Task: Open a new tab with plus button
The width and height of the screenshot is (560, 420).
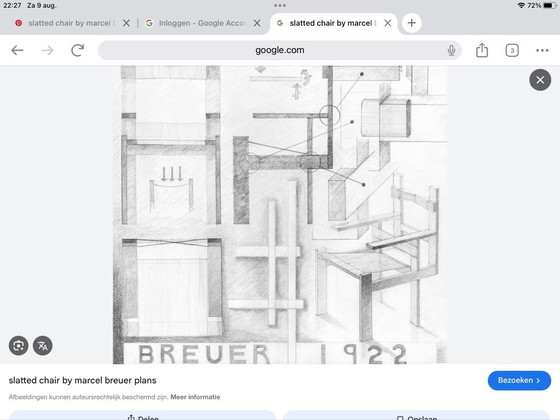Action: click(x=411, y=23)
